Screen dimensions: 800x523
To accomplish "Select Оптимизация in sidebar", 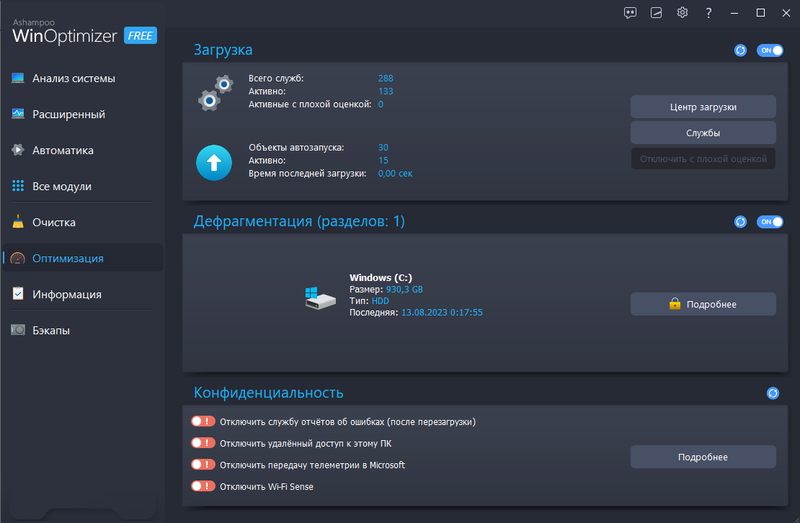I will tap(82, 258).
